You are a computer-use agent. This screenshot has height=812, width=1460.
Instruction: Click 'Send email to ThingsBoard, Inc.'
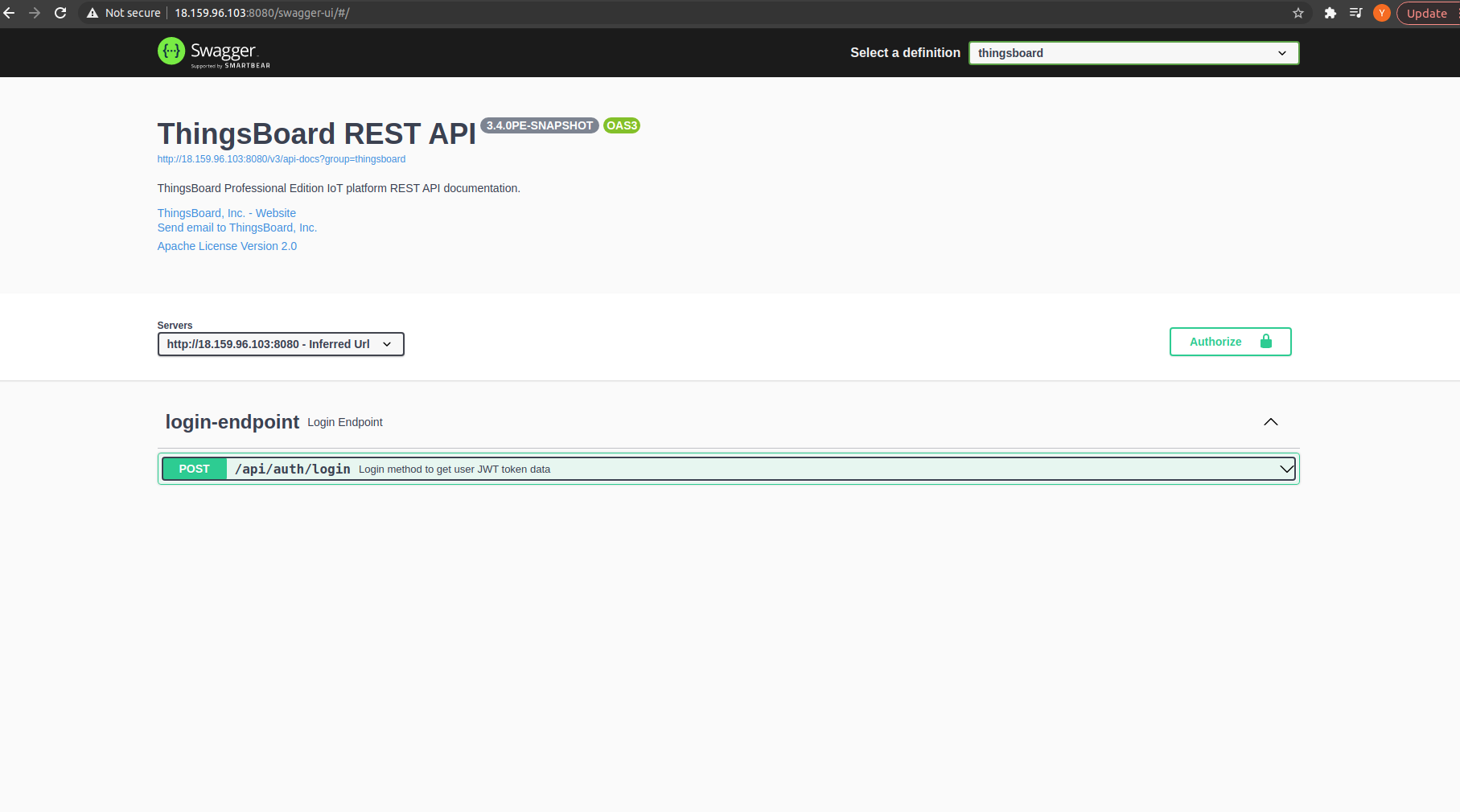tap(236, 228)
